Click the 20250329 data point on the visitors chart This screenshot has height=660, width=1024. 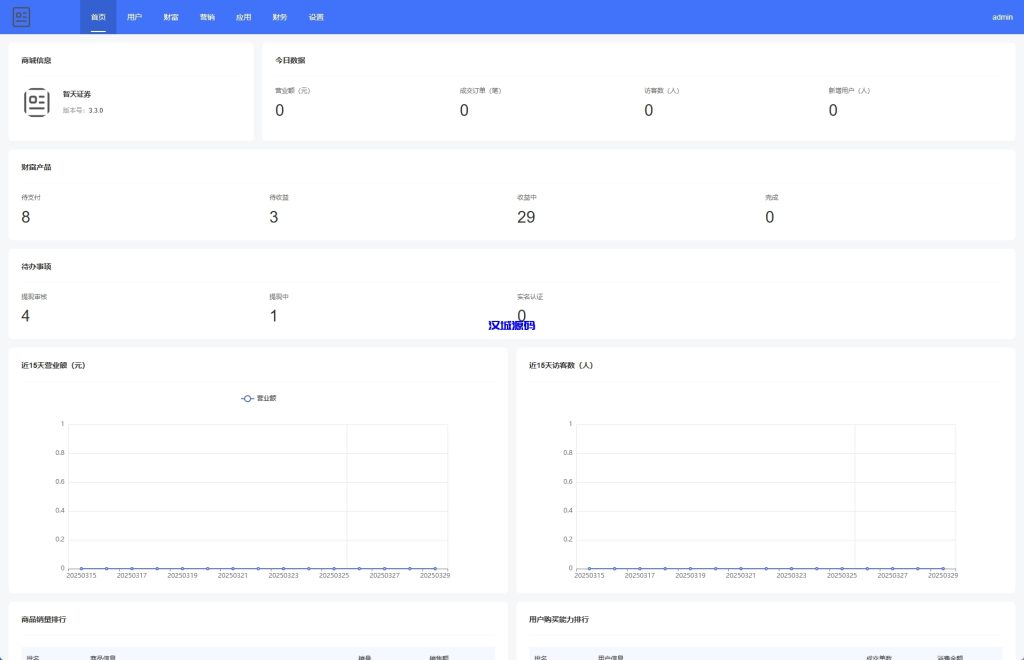[x=943, y=568]
